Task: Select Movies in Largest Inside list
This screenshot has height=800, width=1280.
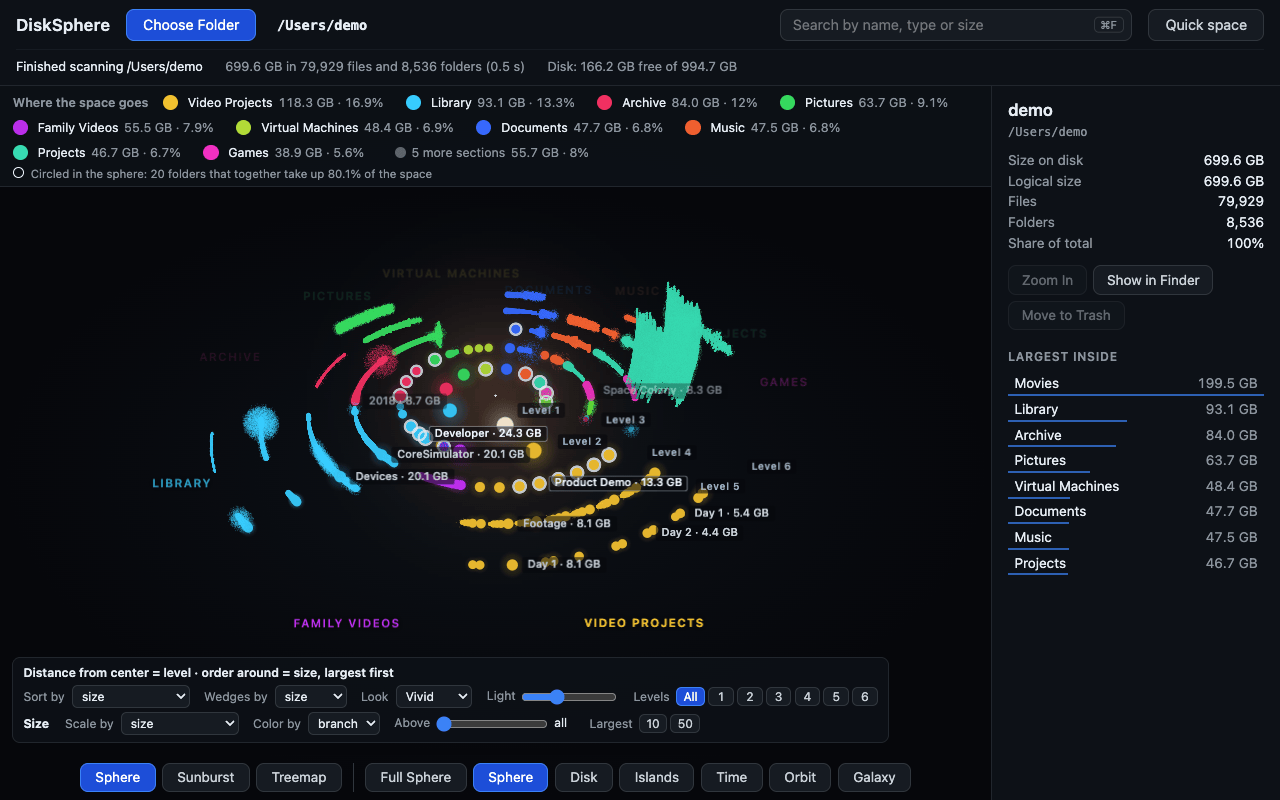Action: click(x=1136, y=384)
